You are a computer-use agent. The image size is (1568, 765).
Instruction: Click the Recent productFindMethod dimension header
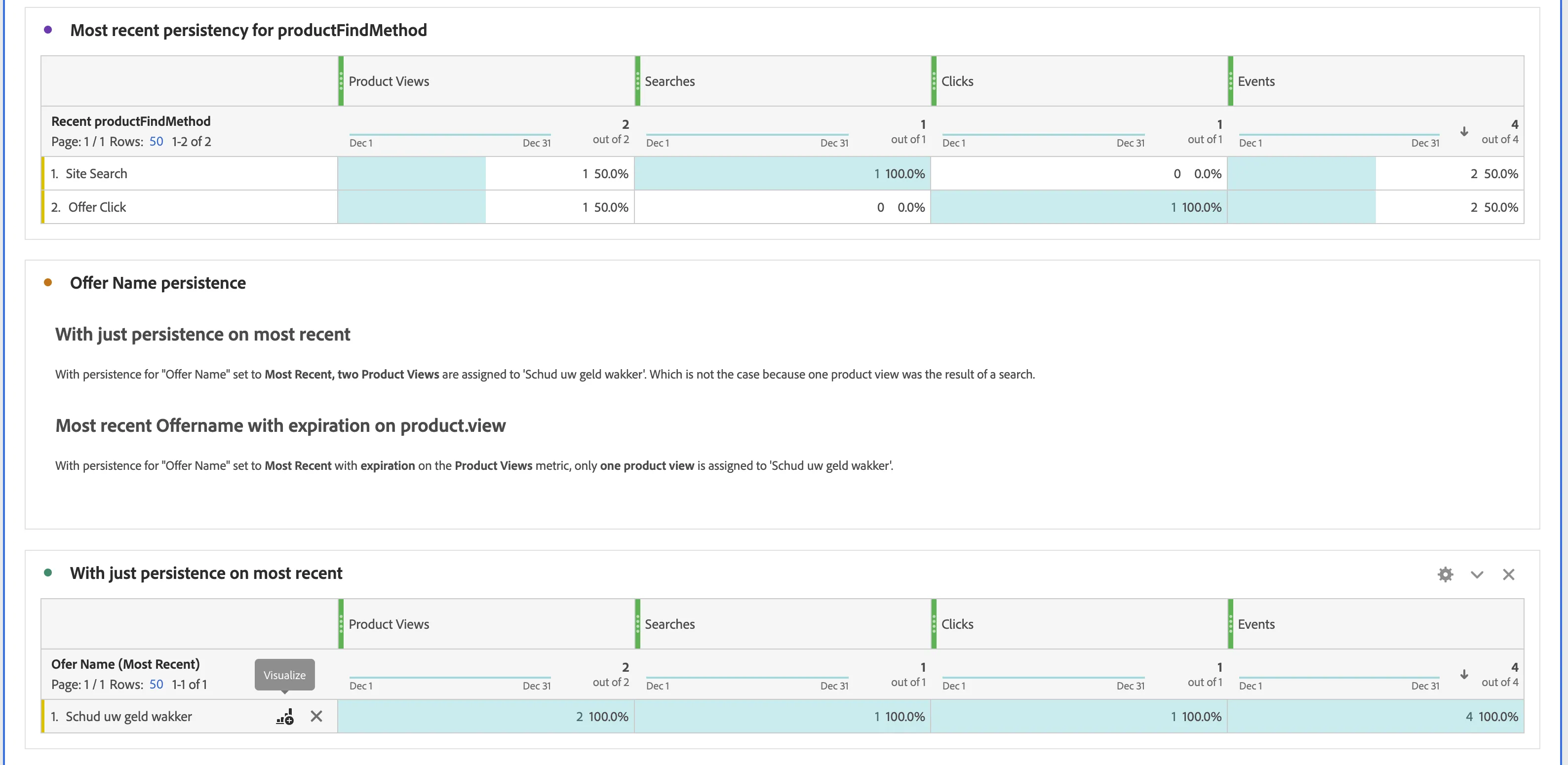[x=131, y=121]
